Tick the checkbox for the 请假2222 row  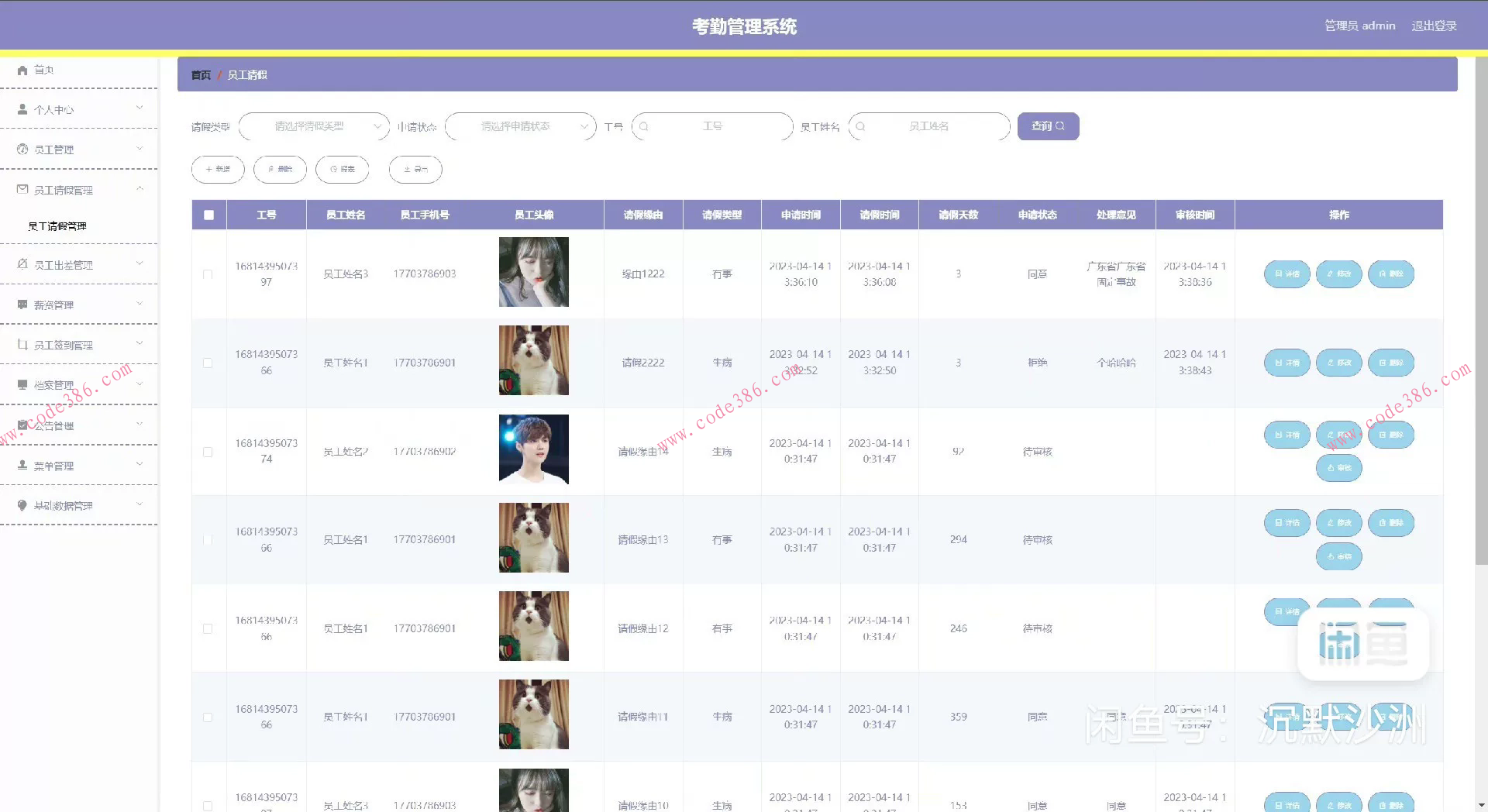[208, 363]
